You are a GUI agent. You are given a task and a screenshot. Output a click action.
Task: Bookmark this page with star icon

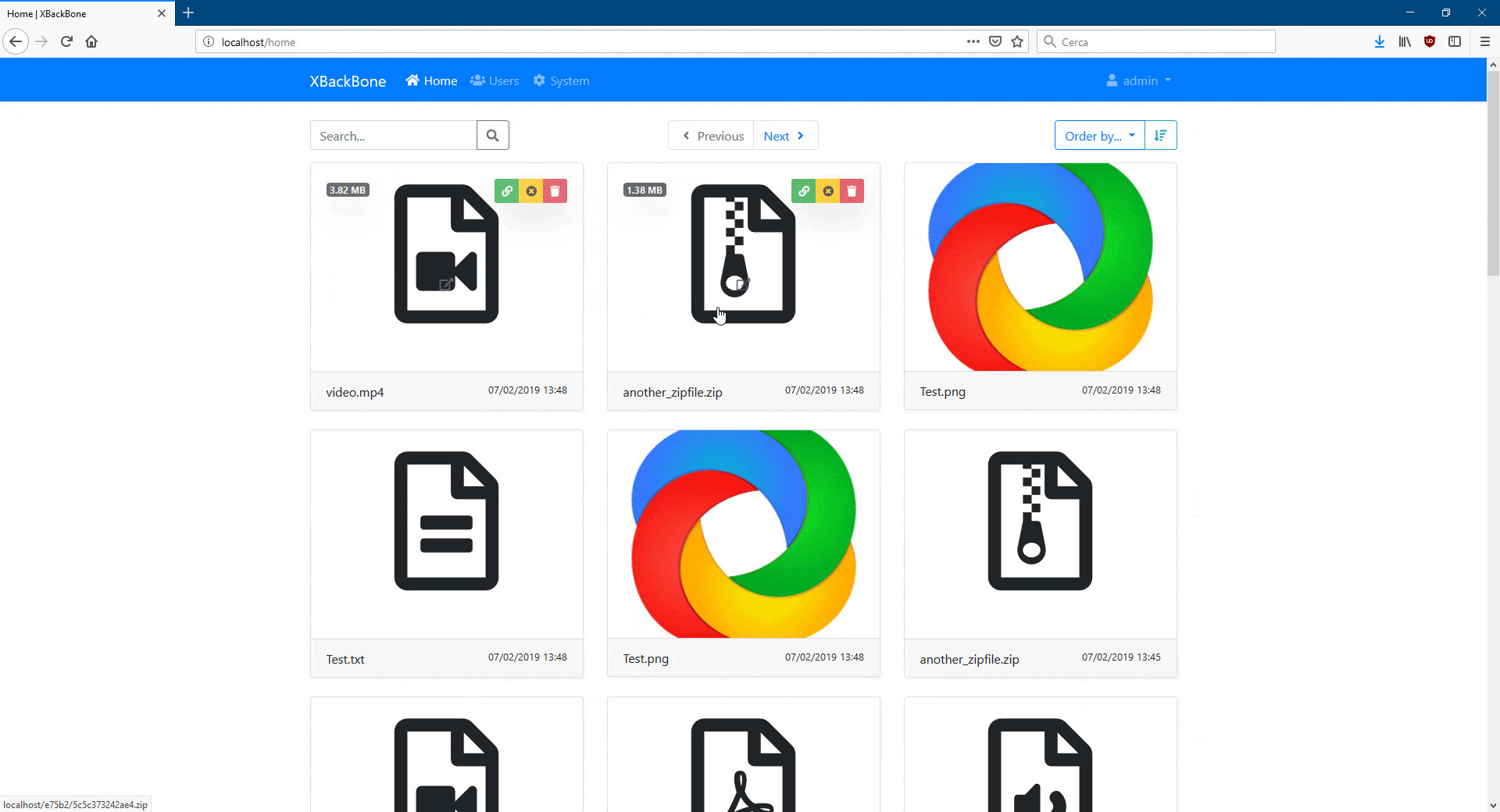point(1017,41)
